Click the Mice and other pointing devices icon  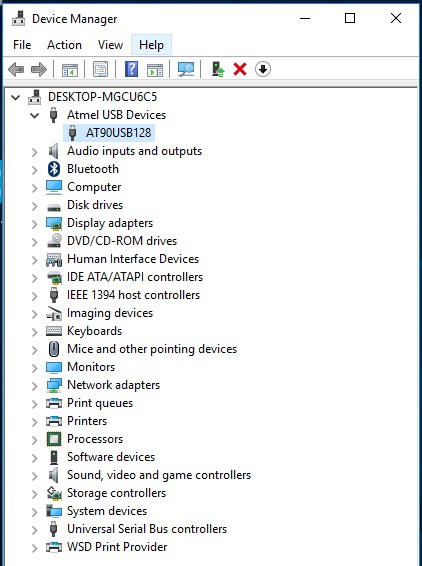[54, 349]
